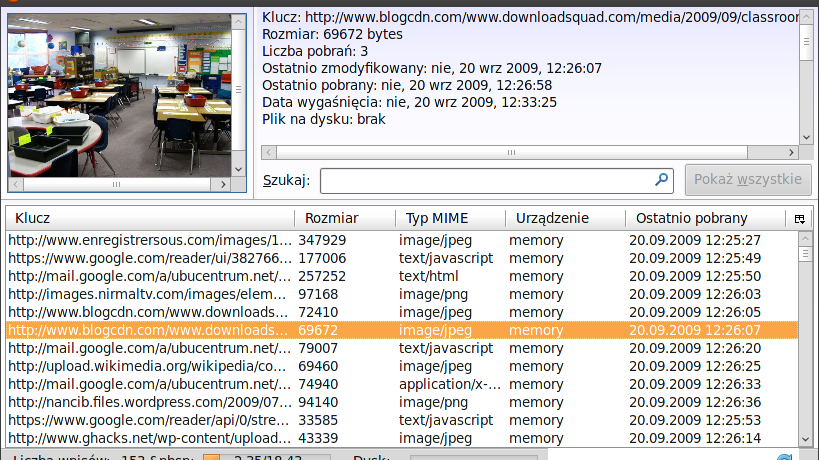Viewport: 819px width, 460px height.
Task: Select the ghacks.net wp-content entry
Action: (x=402, y=439)
